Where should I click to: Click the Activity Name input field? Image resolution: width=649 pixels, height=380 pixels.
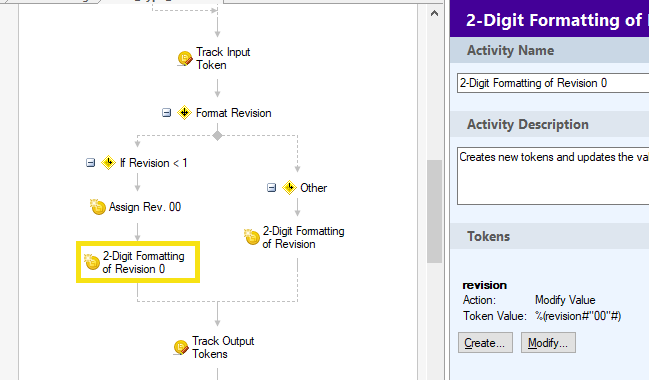click(x=553, y=83)
